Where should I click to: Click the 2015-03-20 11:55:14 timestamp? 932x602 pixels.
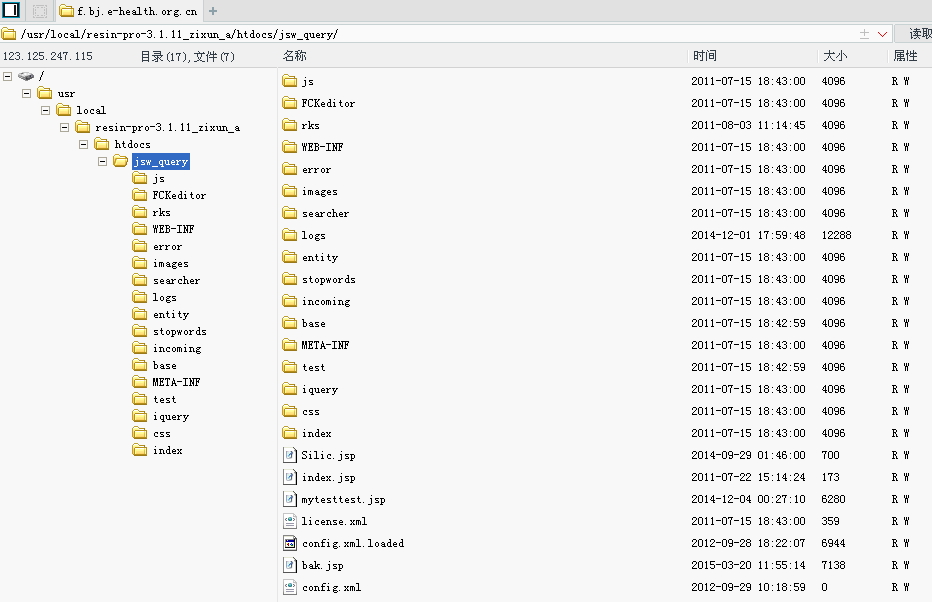748,565
